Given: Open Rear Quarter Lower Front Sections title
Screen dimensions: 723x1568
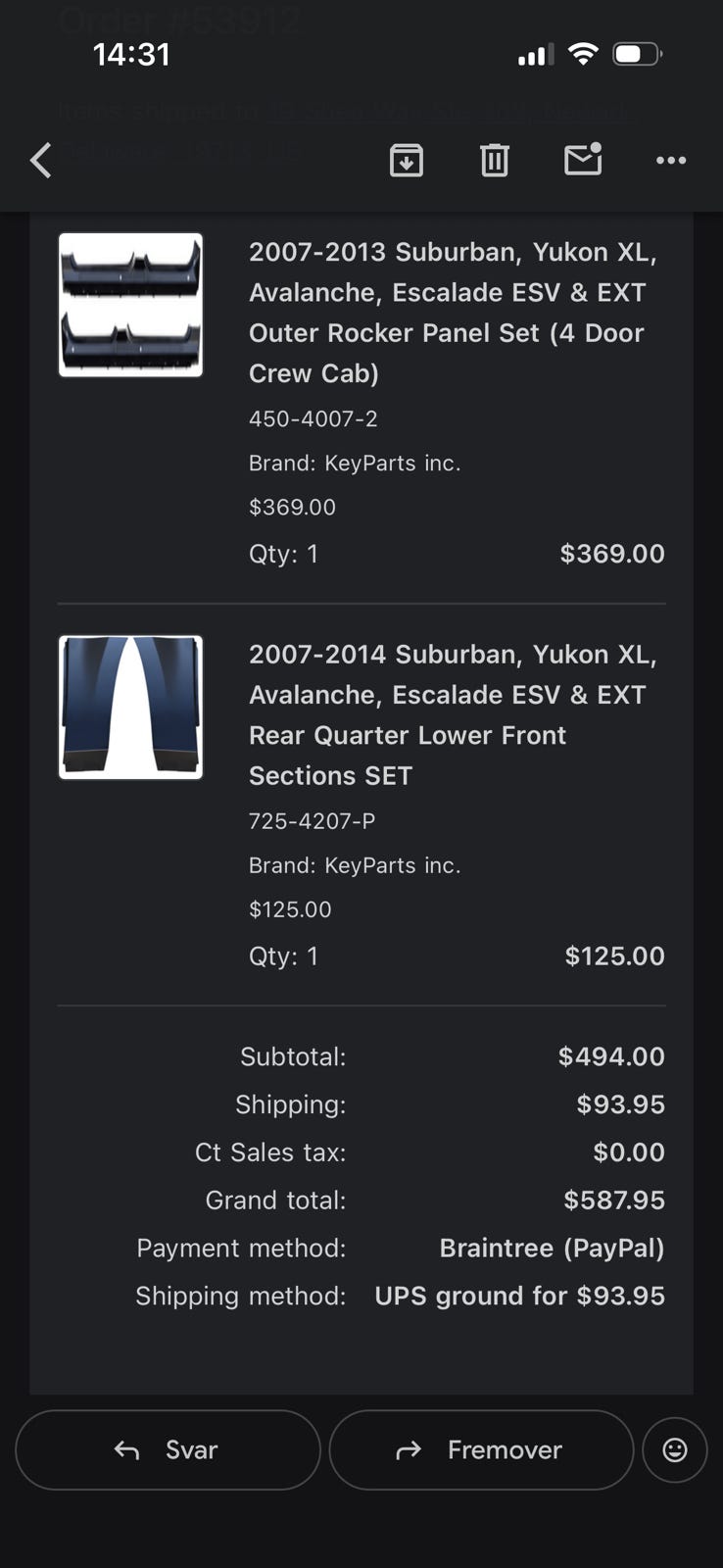Looking at the screenshot, I should [451, 714].
